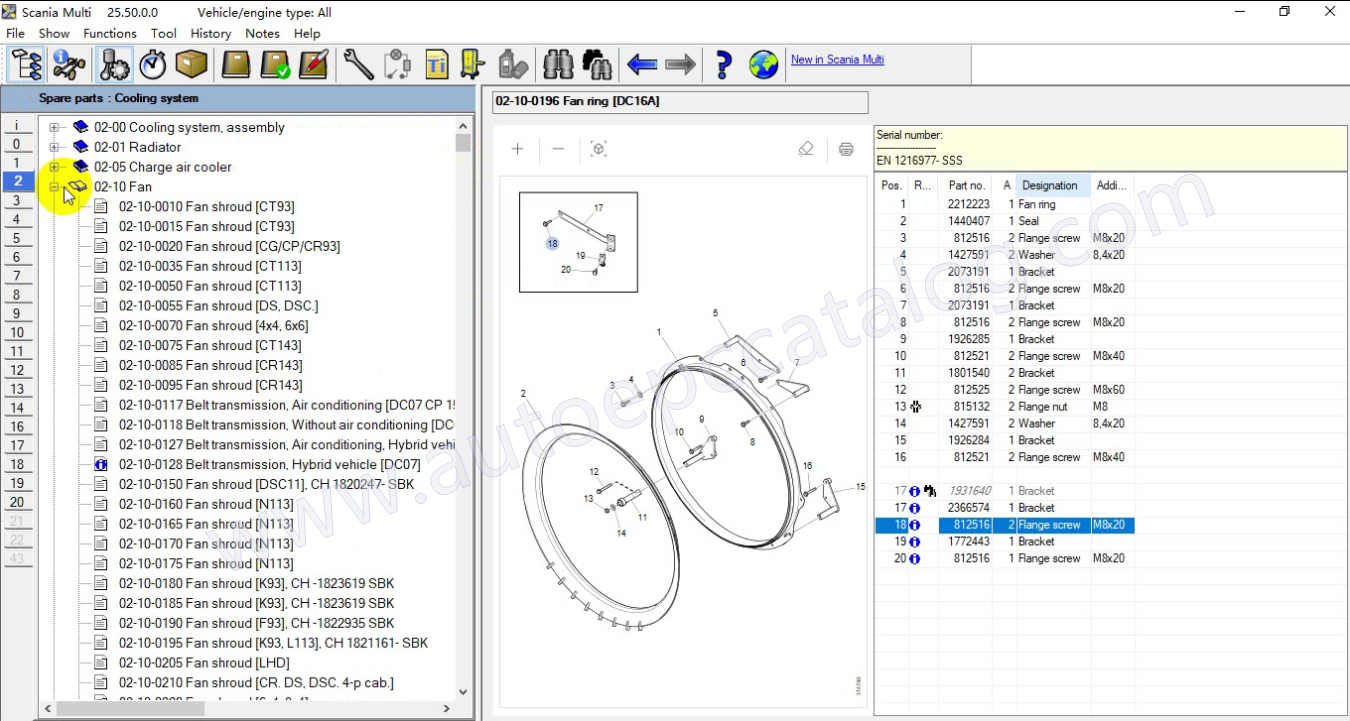
Task: Open 02-10-0205 Fan shroud [LHD]
Action: click(x=204, y=663)
